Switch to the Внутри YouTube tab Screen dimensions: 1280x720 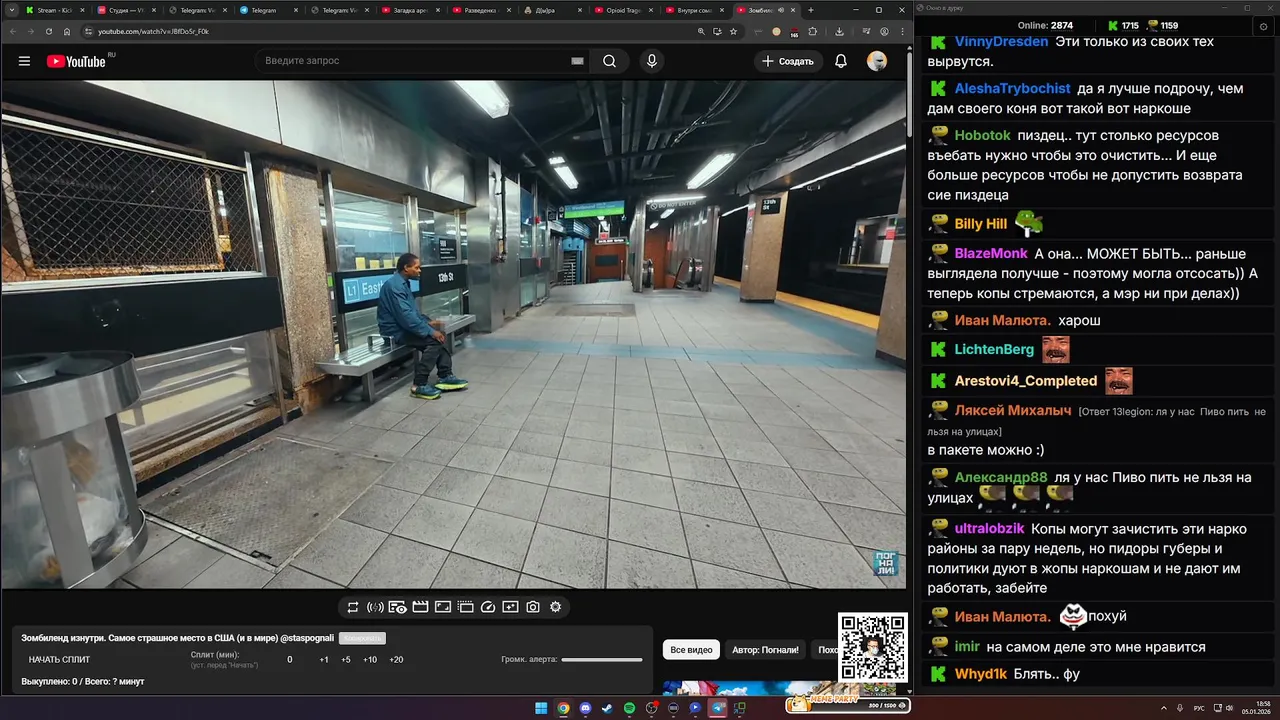[x=695, y=10]
